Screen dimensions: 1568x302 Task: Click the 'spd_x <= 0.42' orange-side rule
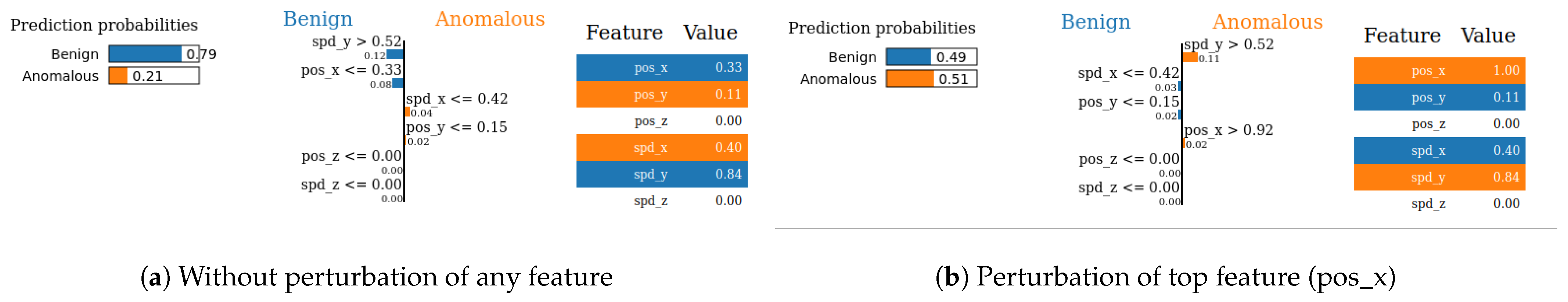point(457,99)
